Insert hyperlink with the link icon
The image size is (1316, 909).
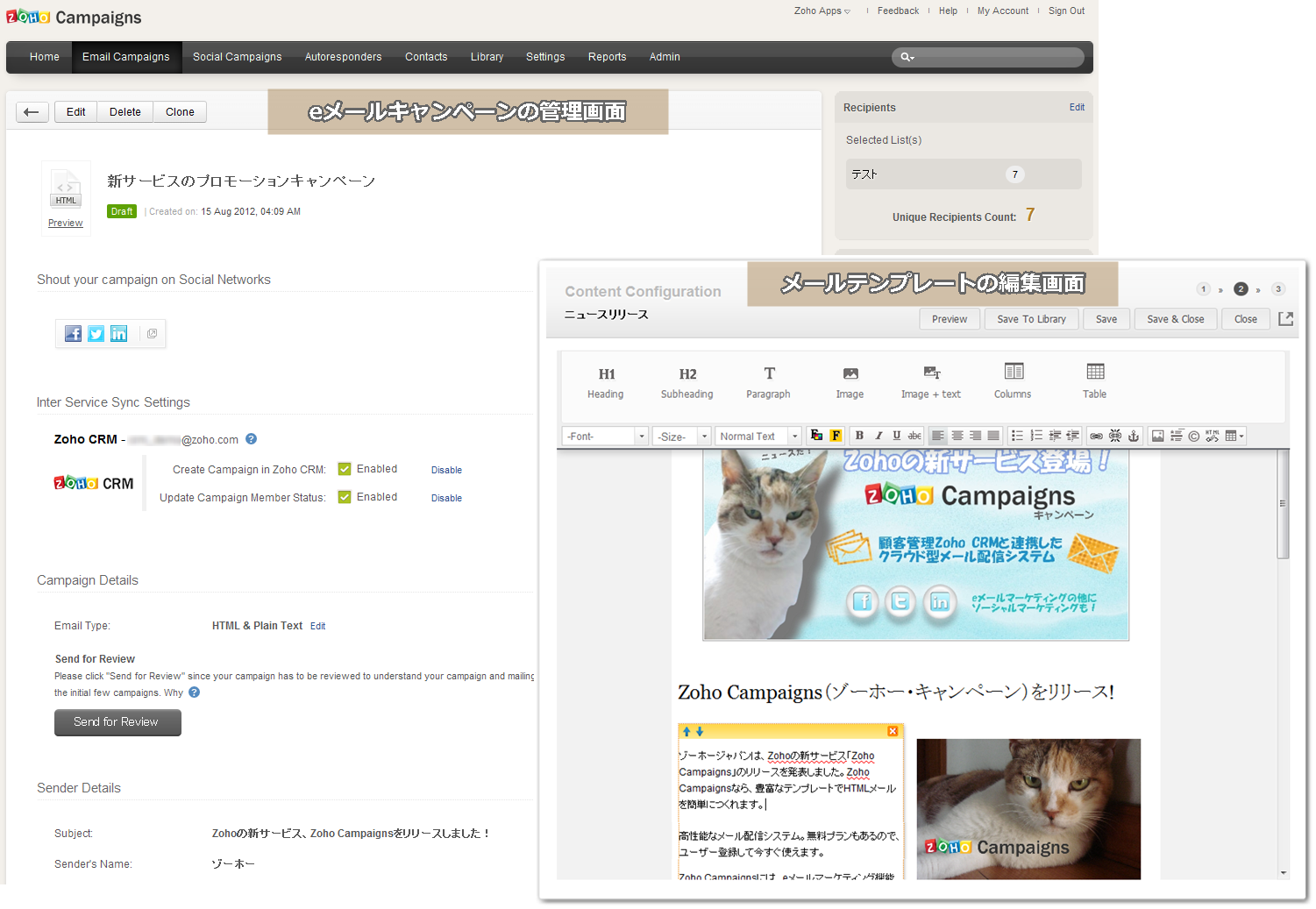[1096, 436]
